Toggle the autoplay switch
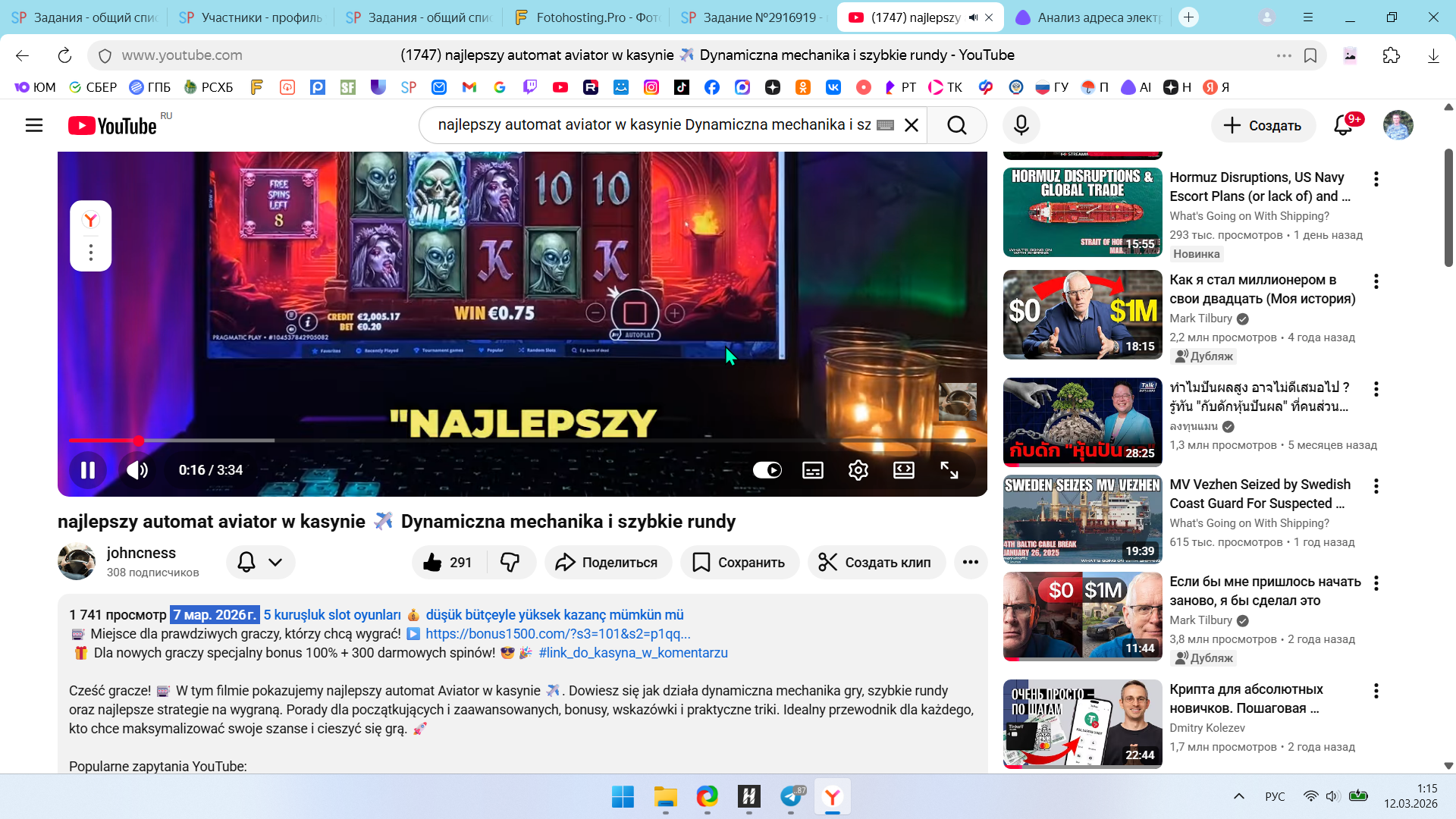Image resolution: width=1456 pixels, height=819 pixels. [767, 470]
